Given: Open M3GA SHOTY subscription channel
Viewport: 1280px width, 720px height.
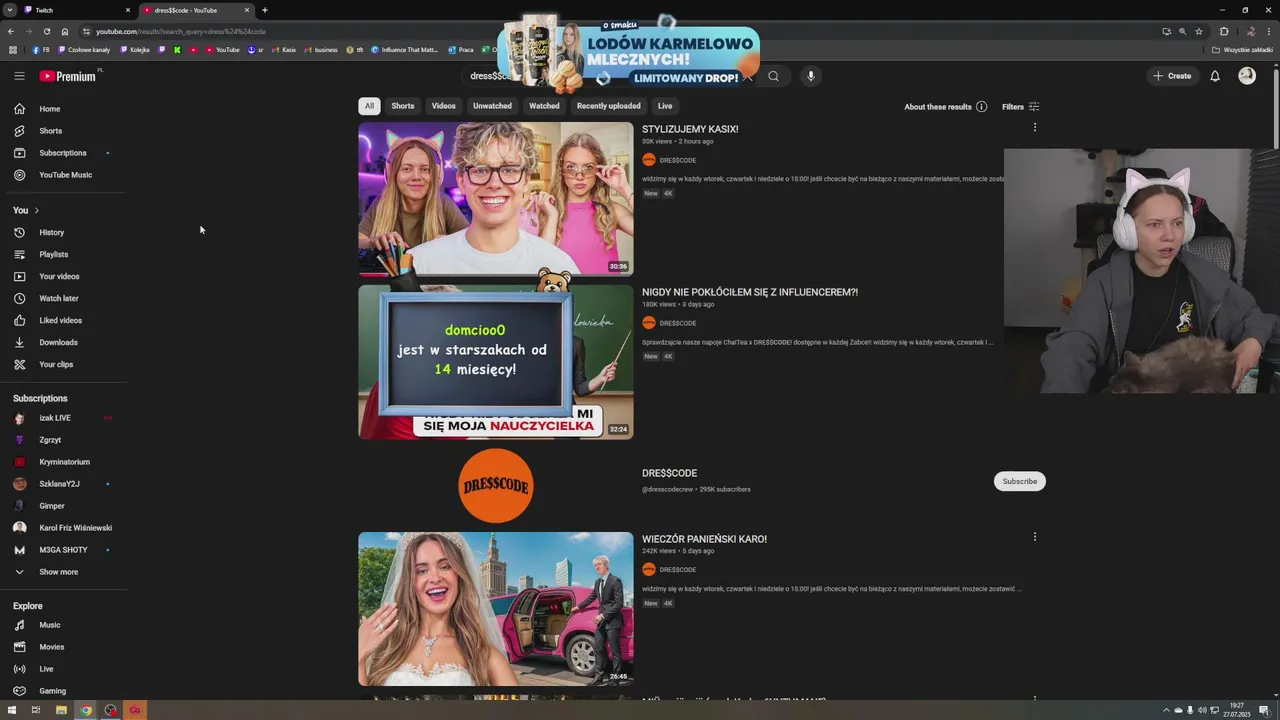Looking at the screenshot, I should (x=64, y=550).
